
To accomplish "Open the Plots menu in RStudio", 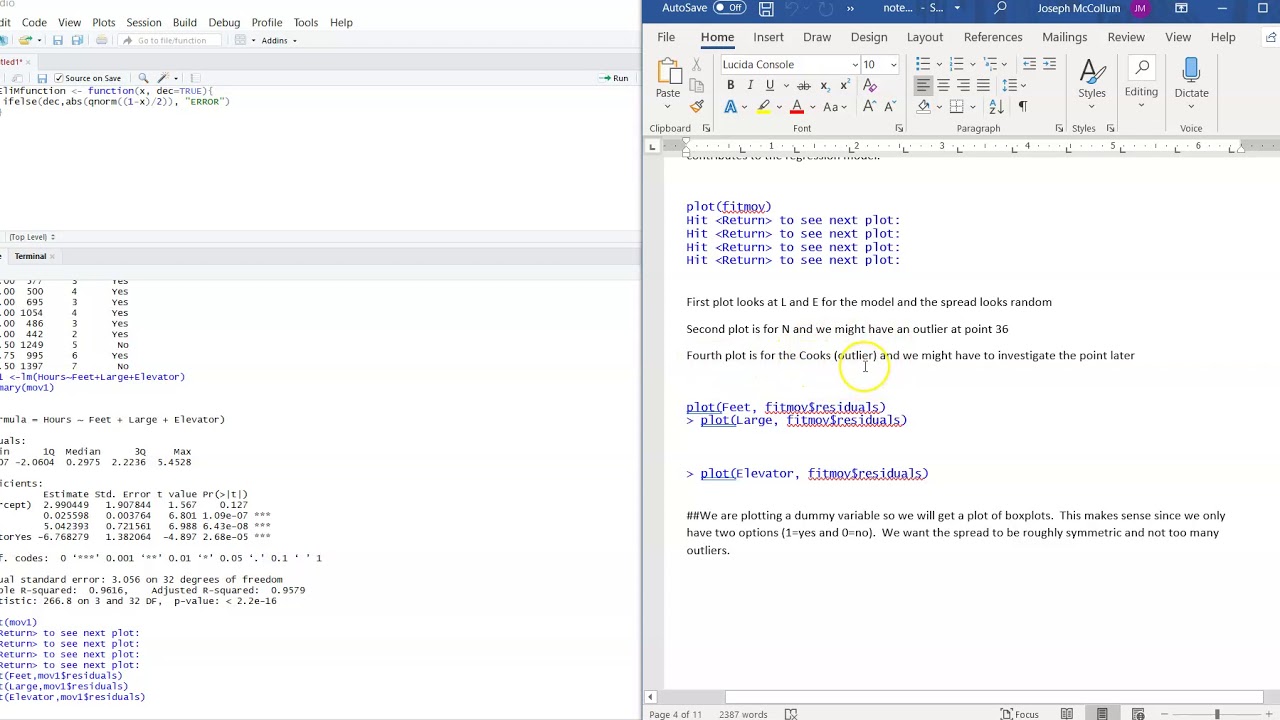I will pyautogui.click(x=103, y=22).
